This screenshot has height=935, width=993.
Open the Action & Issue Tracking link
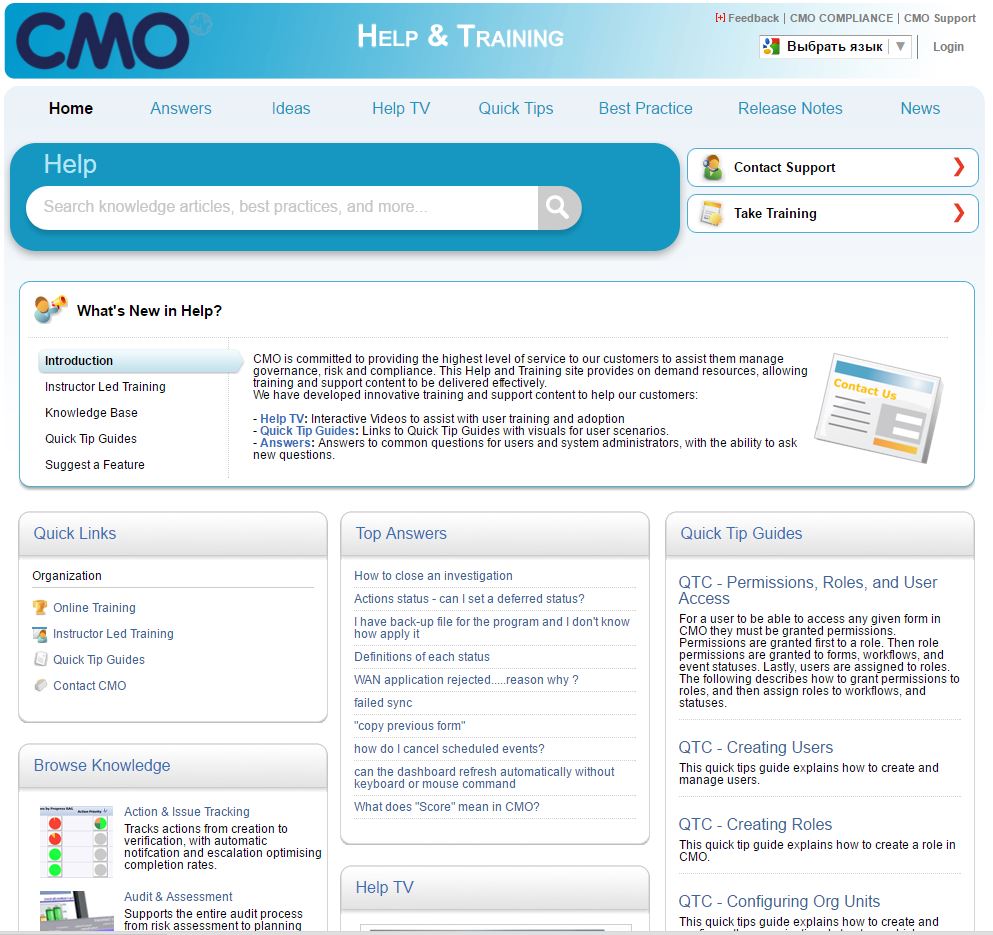[x=187, y=811]
